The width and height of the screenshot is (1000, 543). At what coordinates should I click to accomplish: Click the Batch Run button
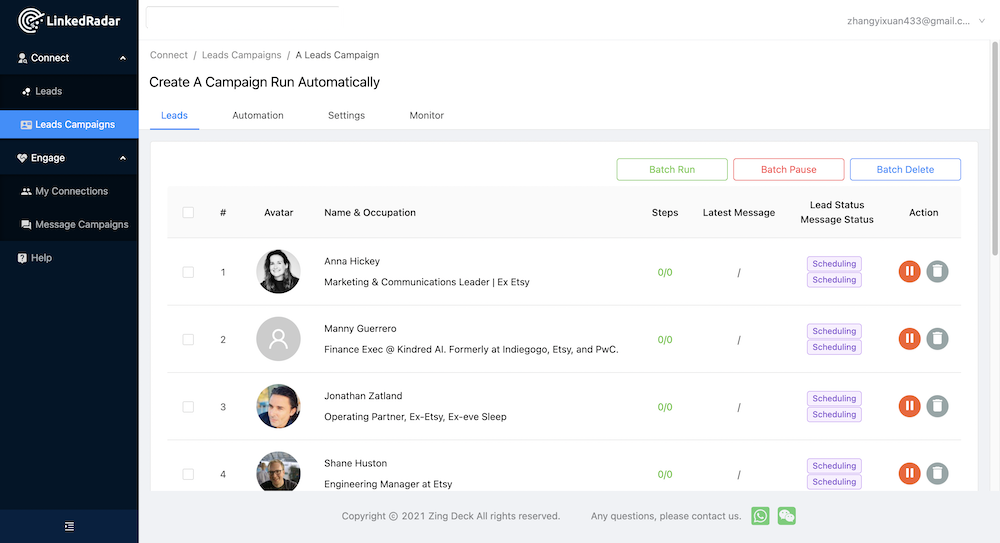click(x=672, y=170)
